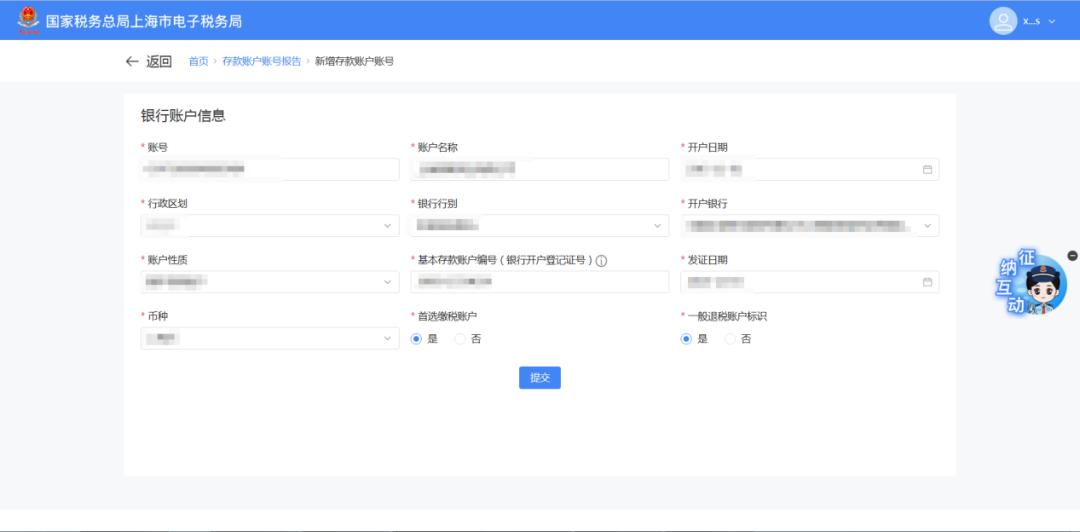Click the back arrow icon
Image resolution: width=1080 pixels, height=532 pixels.
[132, 61]
